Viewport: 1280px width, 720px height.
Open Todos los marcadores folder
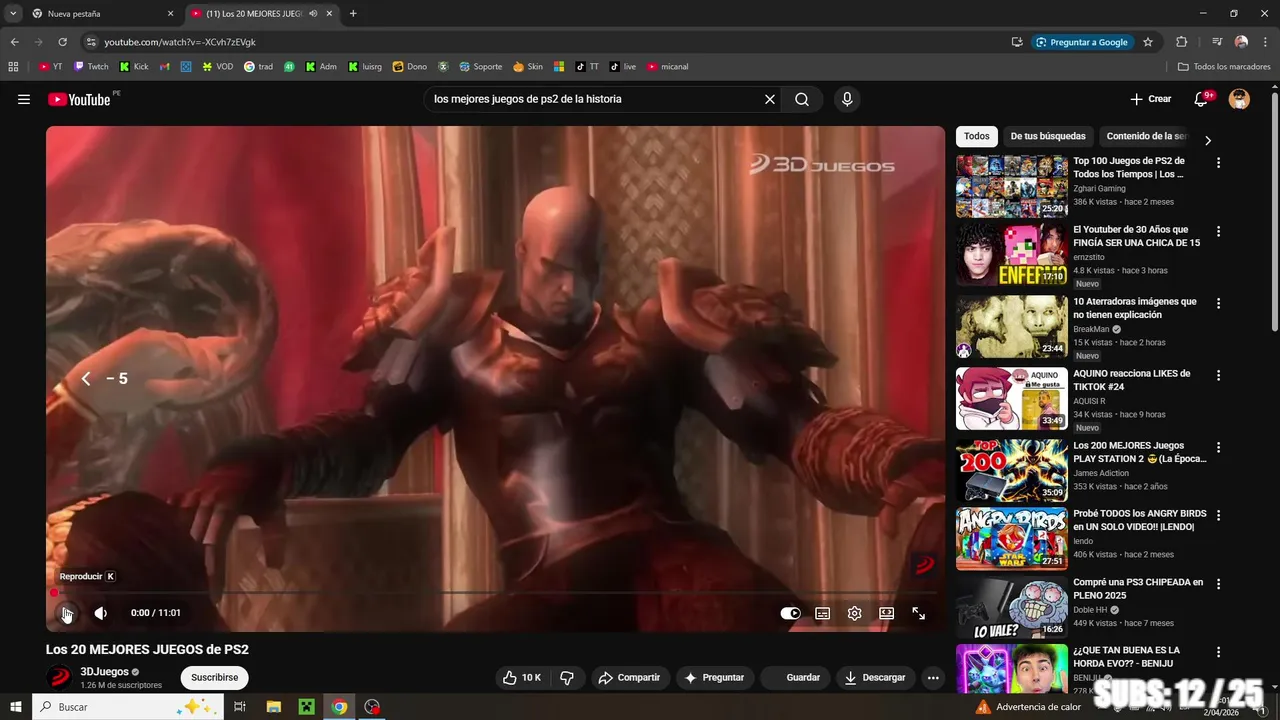(x=1224, y=67)
